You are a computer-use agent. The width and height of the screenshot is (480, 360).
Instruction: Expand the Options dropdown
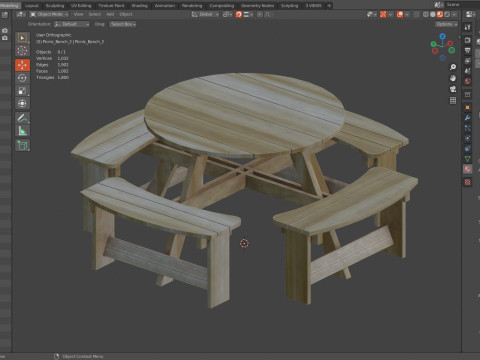coord(446,24)
